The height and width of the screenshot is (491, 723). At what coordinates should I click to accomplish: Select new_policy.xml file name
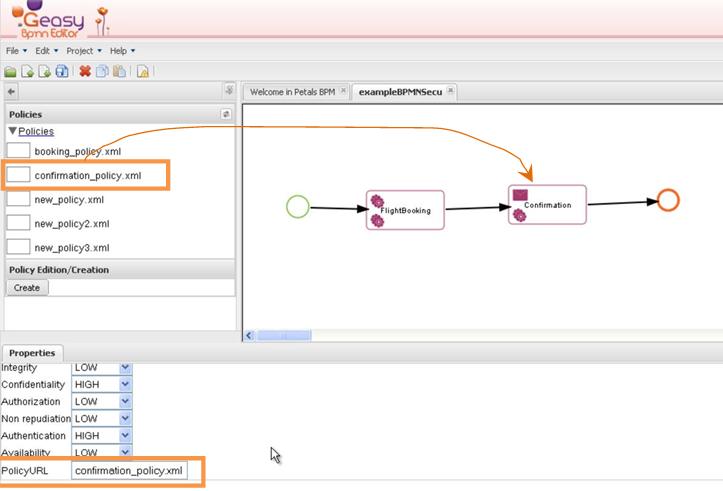69,200
